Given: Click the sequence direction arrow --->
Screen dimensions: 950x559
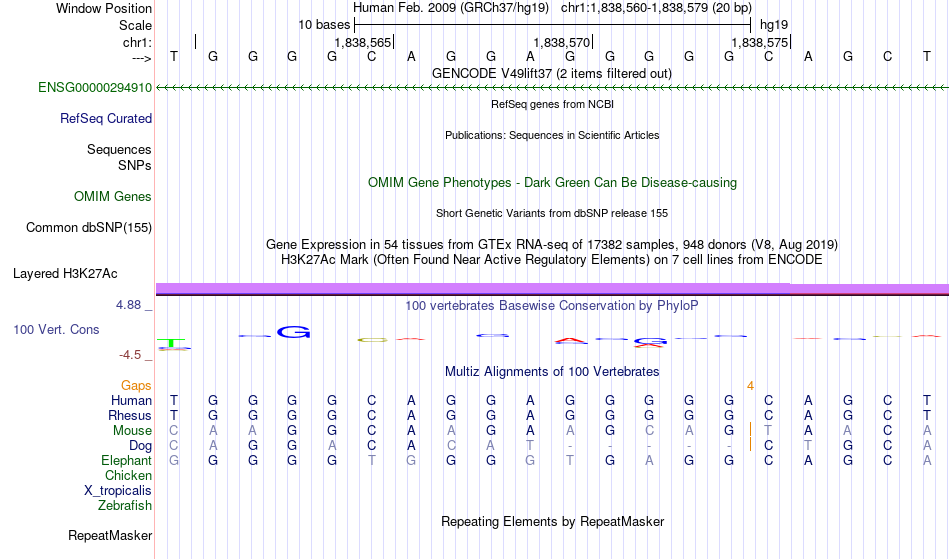Looking at the screenshot, I should tap(142, 59).
